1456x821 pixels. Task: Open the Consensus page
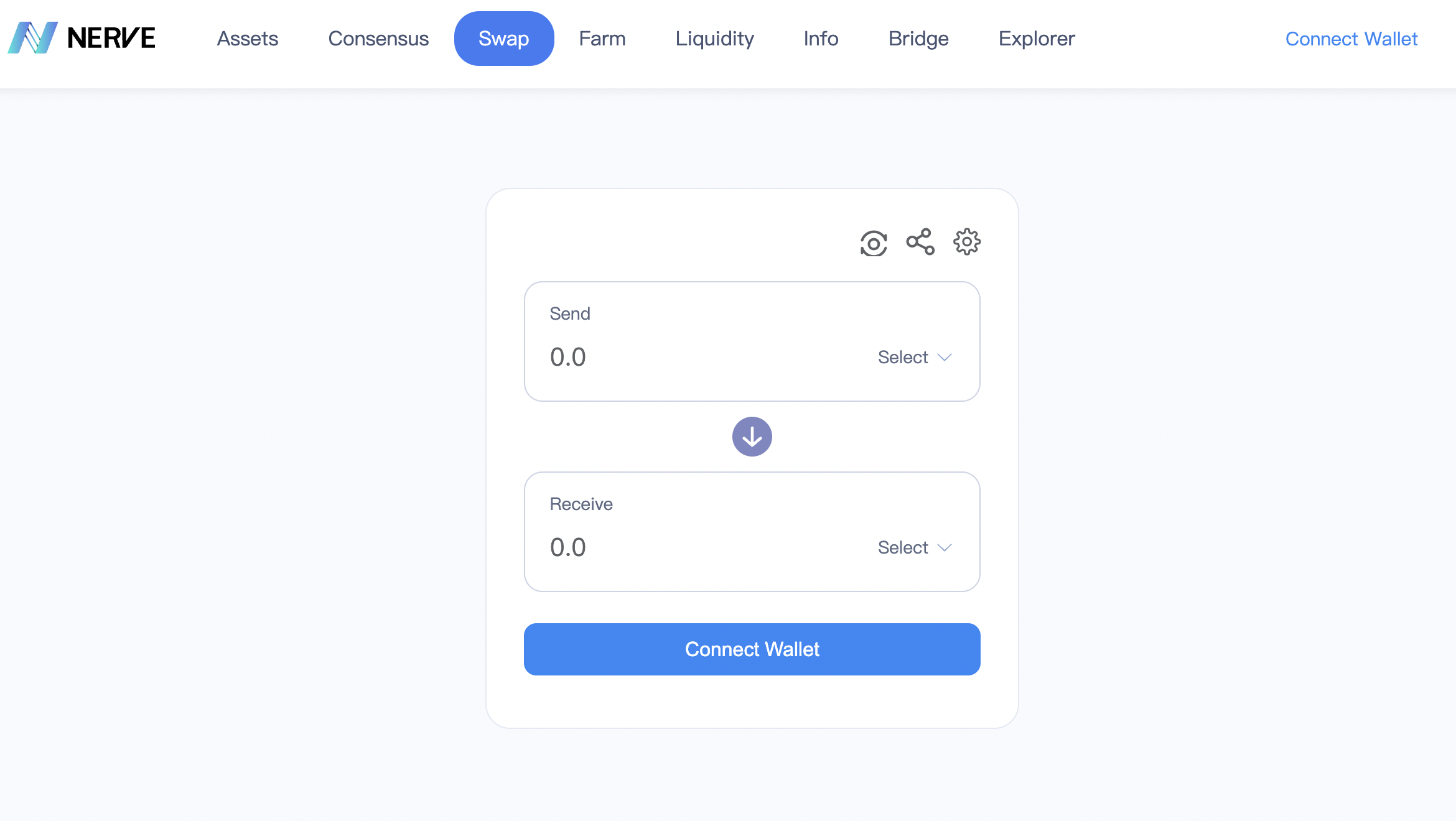pos(378,39)
